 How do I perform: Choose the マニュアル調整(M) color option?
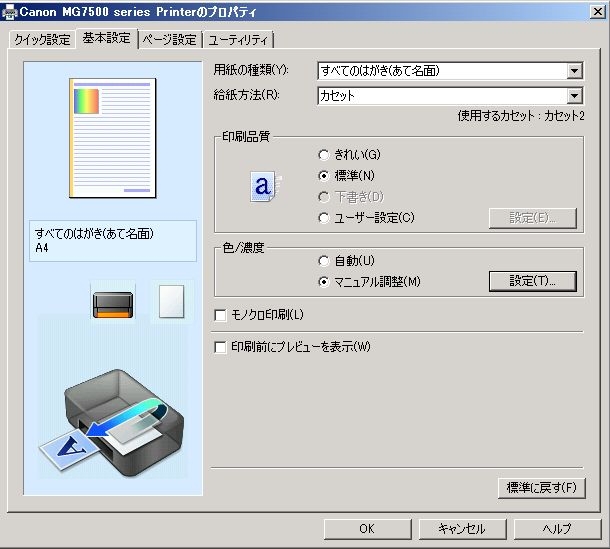click(x=369, y=282)
